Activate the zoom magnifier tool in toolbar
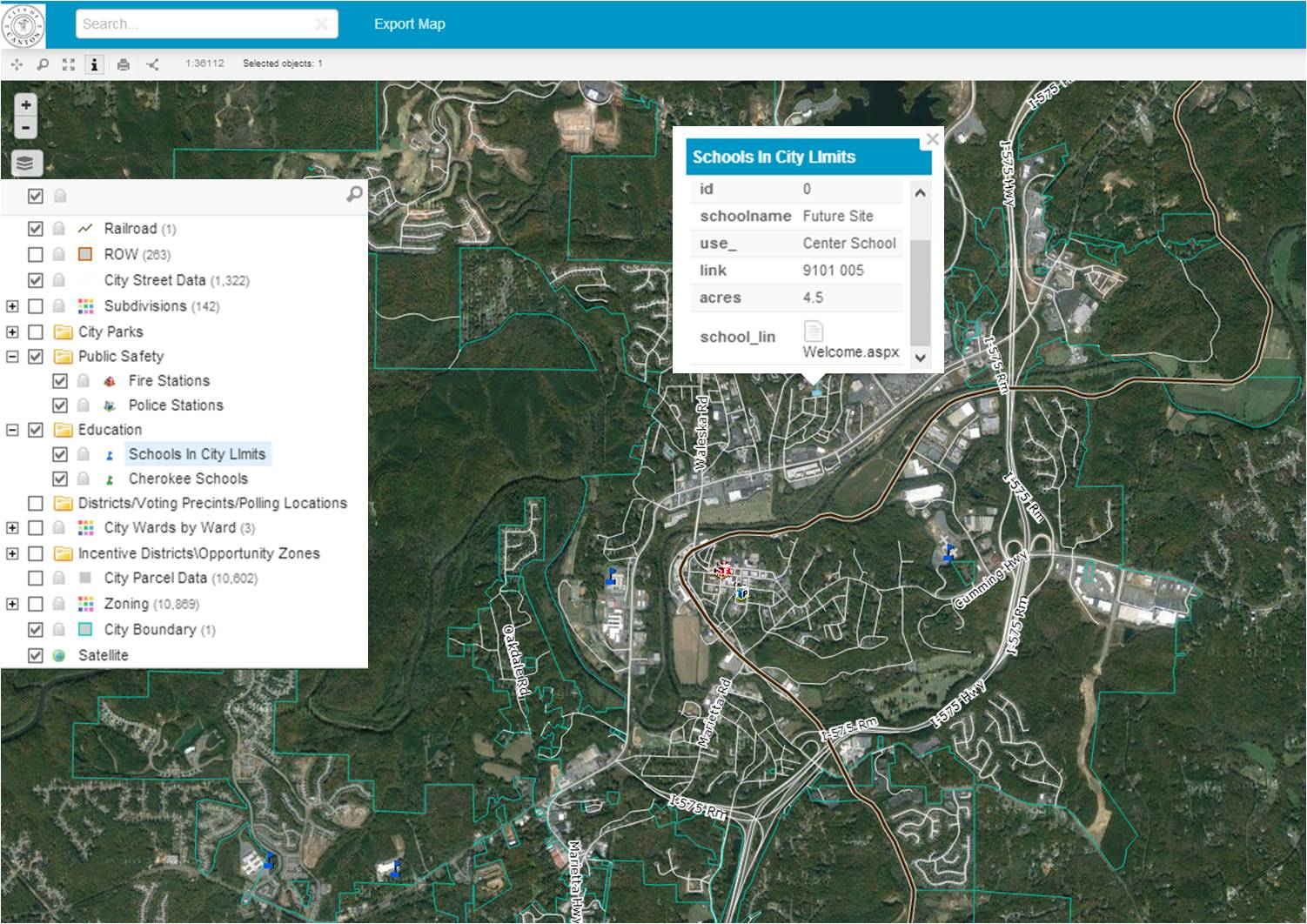 [x=43, y=64]
